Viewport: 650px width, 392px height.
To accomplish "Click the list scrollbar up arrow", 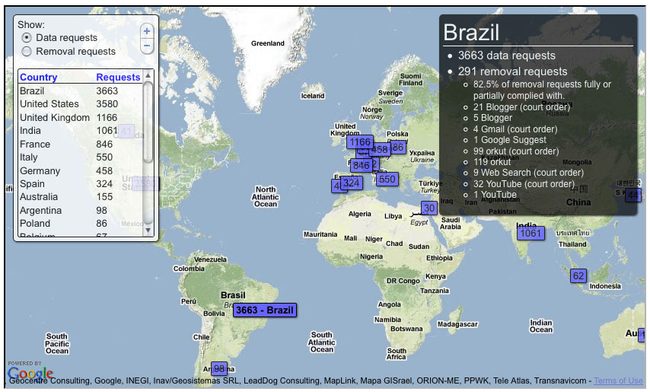I will 148,75.
